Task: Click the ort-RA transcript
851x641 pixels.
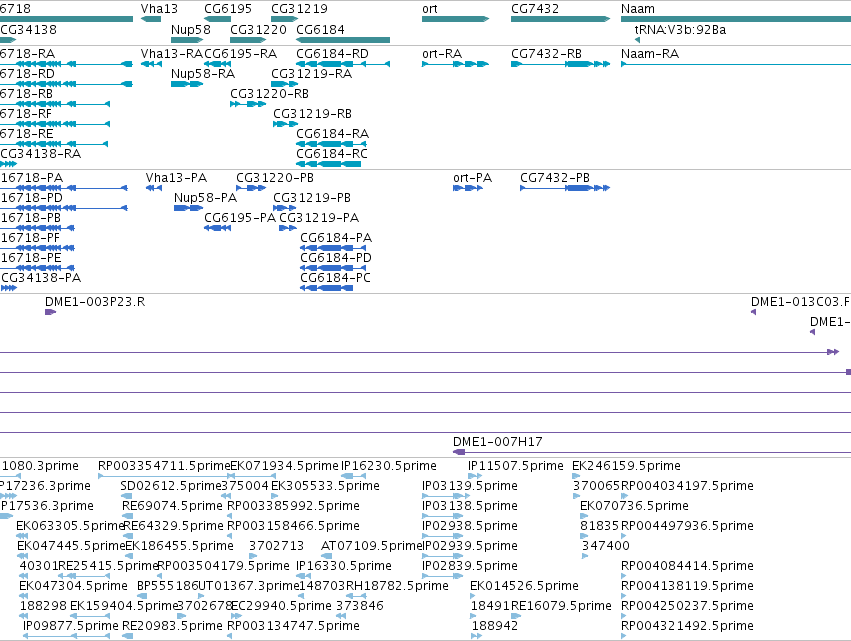Action: pyautogui.click(x=455, y=64)
